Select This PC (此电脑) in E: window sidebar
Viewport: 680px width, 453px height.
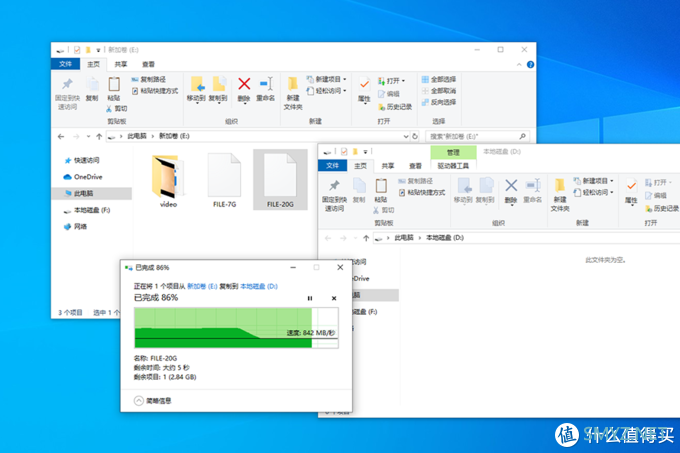coord(92,193)
